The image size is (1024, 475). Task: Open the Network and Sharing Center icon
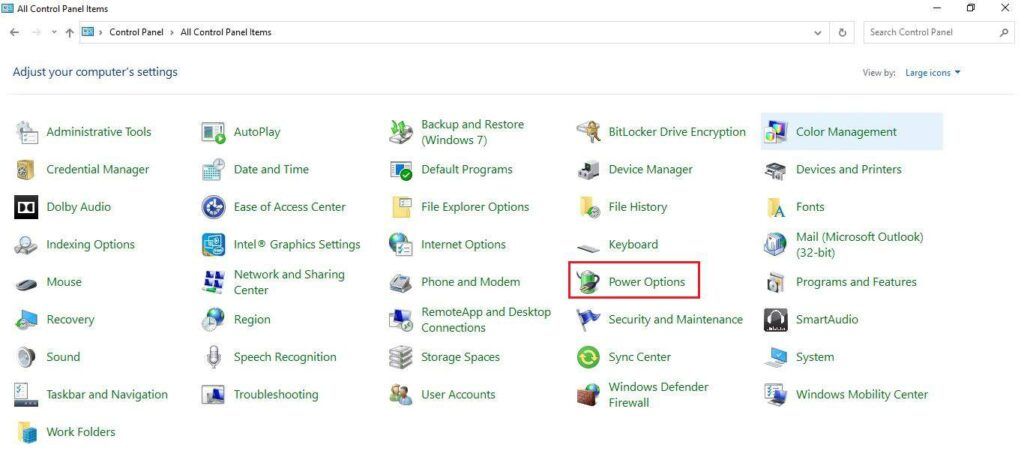(213, 282)
